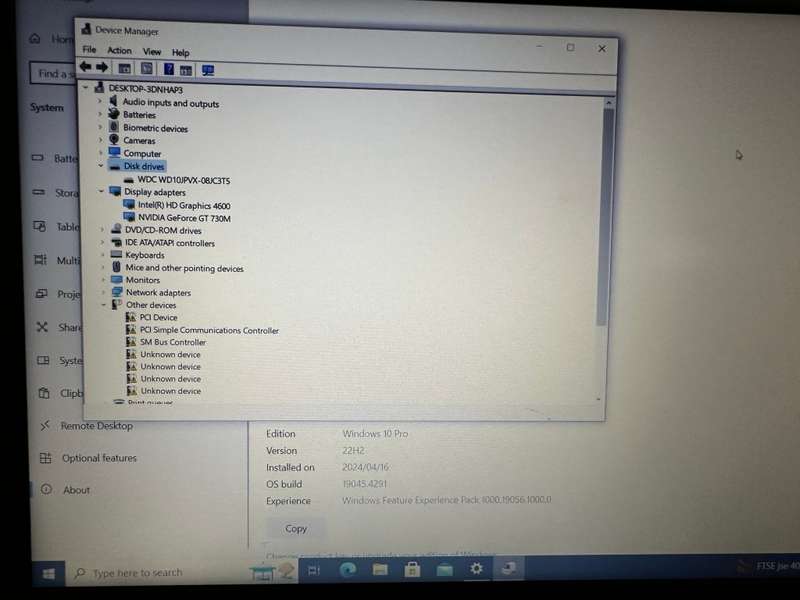Collapse the Disk drives category

(x=101, y=165)
